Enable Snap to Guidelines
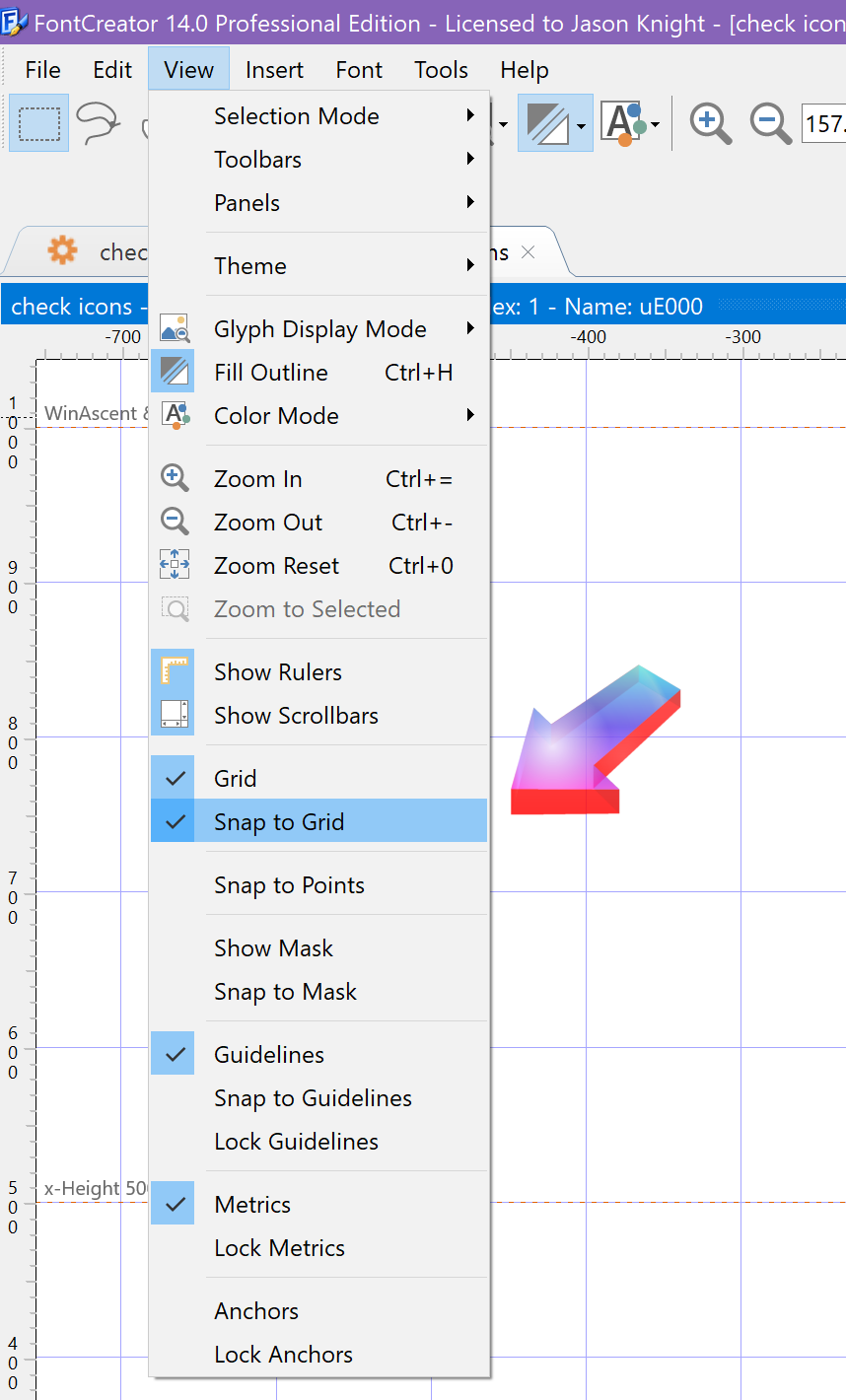This screenshot has width=846, height=1400. [x=318, y=1098]
